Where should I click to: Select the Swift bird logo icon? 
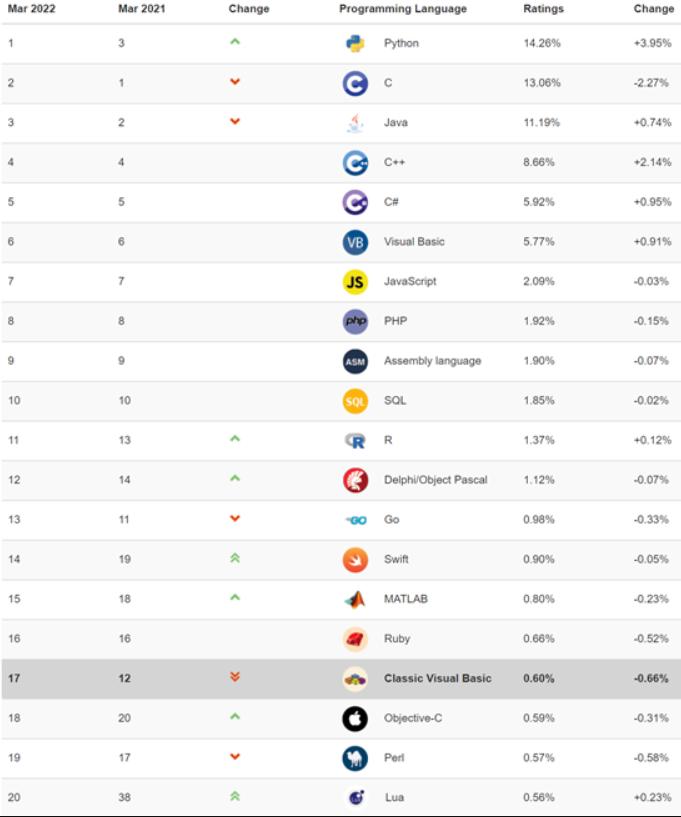tap(355, 560)
